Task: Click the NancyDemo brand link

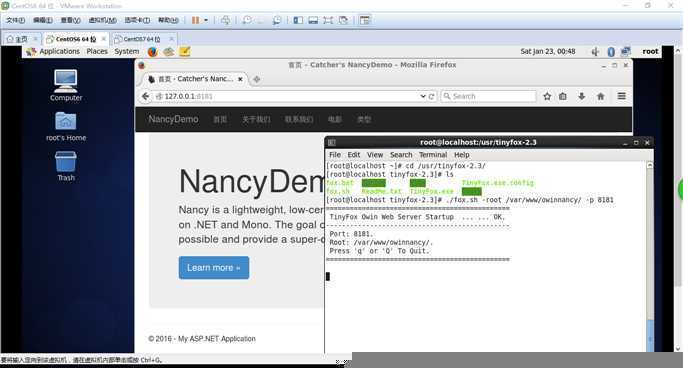Action: 173,119
